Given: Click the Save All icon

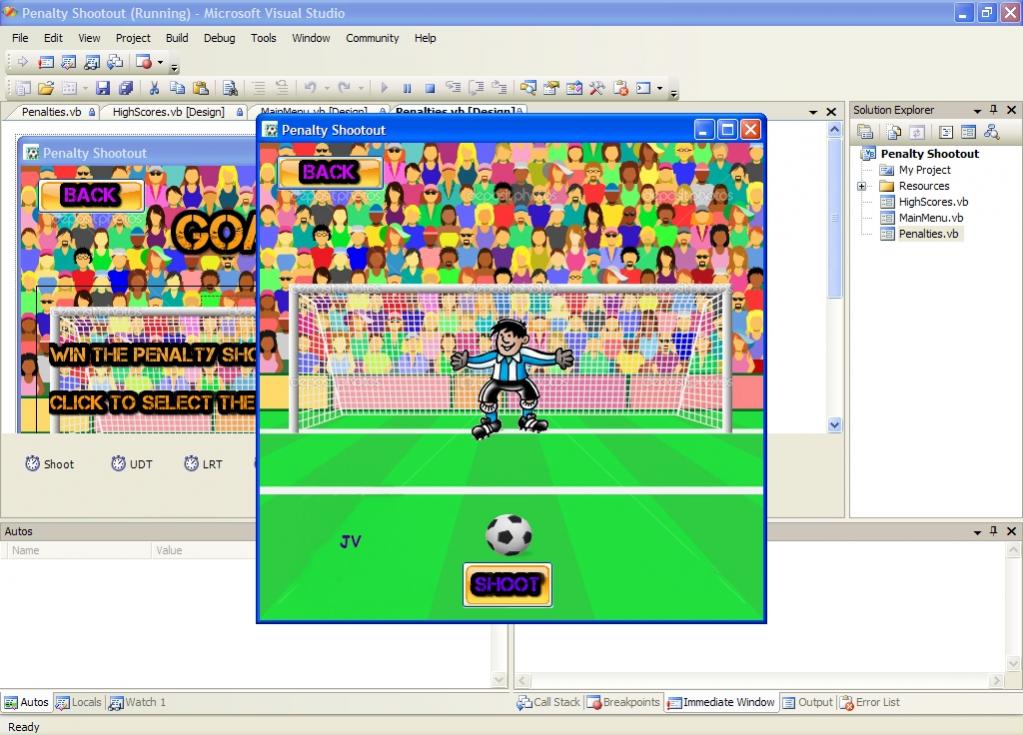Looking at the screenshot, I should point(126,88).
